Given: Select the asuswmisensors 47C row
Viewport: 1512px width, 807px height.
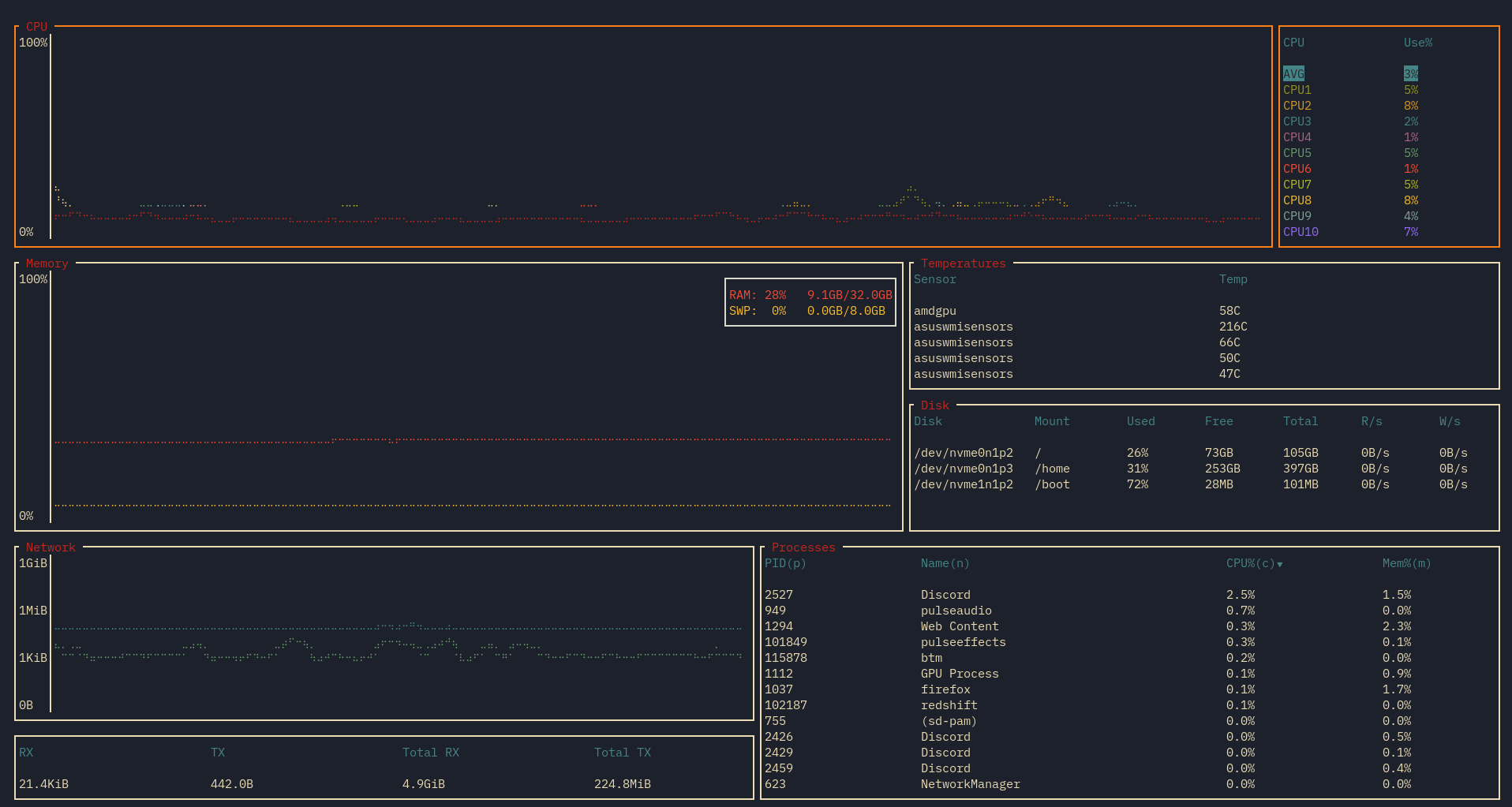Looking at the screenshot, I should 1203,374.
